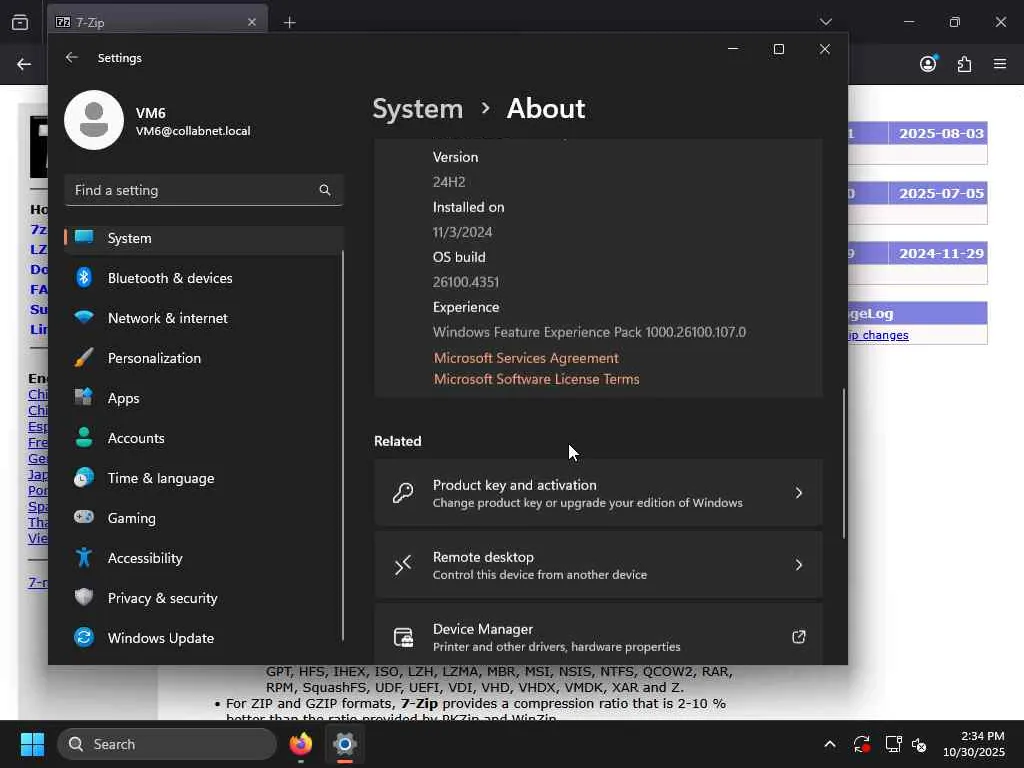Open Firefox hamburger application menu
The width and height of the screenshot is (1024, 768).
coord(1000,64)
